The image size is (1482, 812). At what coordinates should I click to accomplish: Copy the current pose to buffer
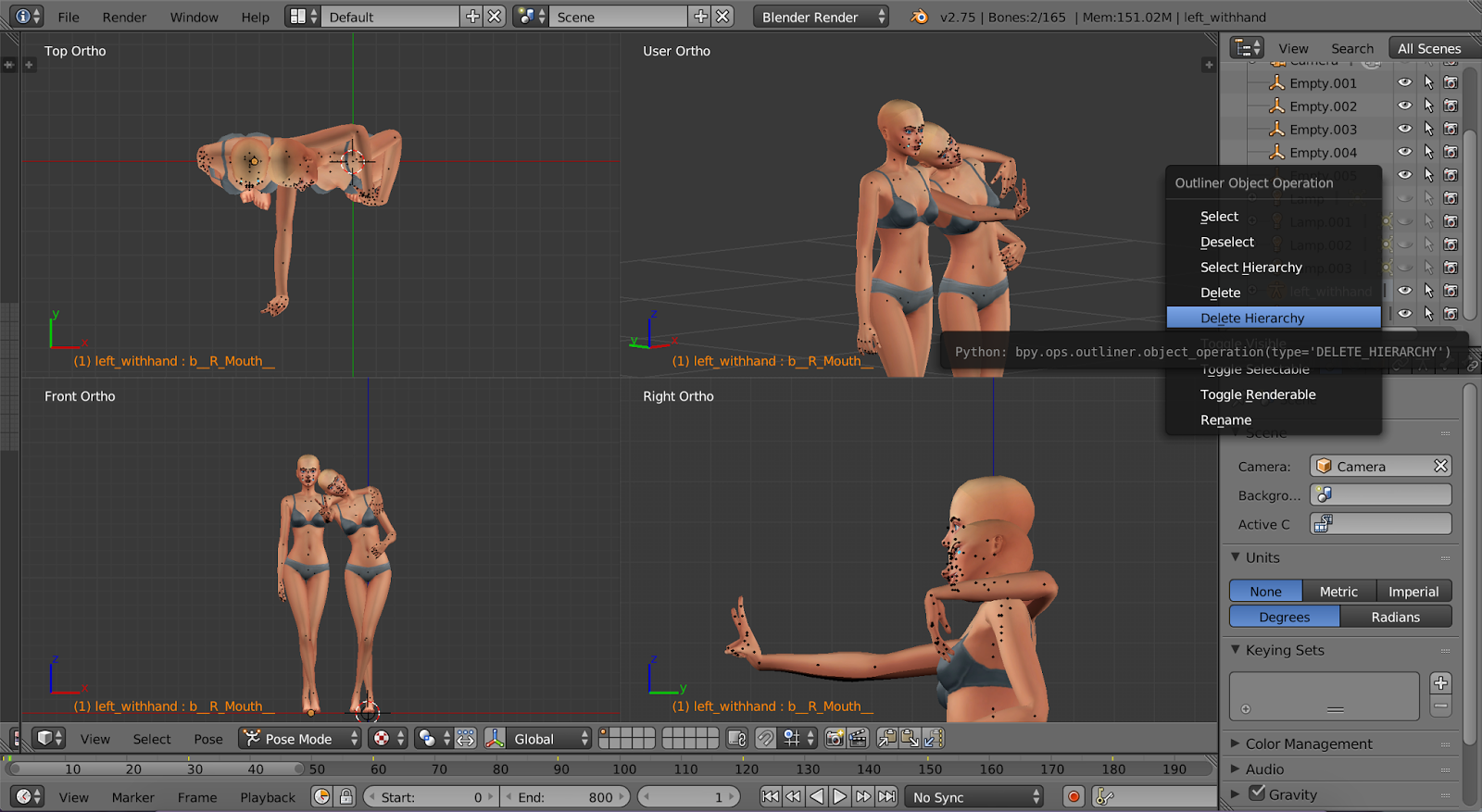[887, 738]
